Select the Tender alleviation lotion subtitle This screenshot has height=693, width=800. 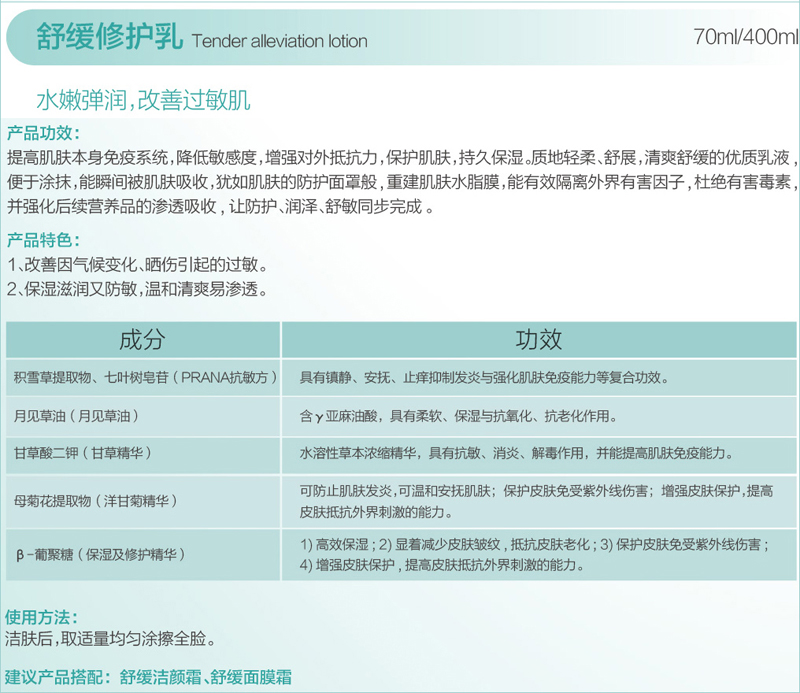coord(278,41)
